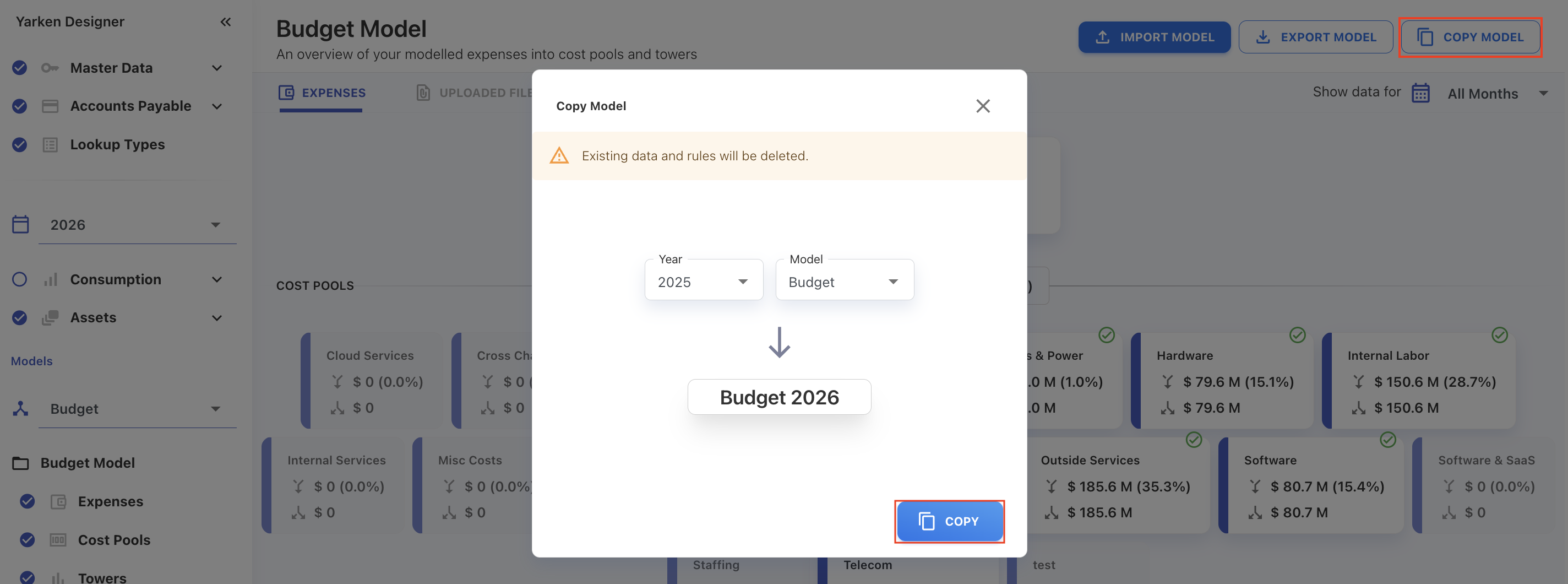Collapse the Yarken Designer sidebar

click(225, 22)
